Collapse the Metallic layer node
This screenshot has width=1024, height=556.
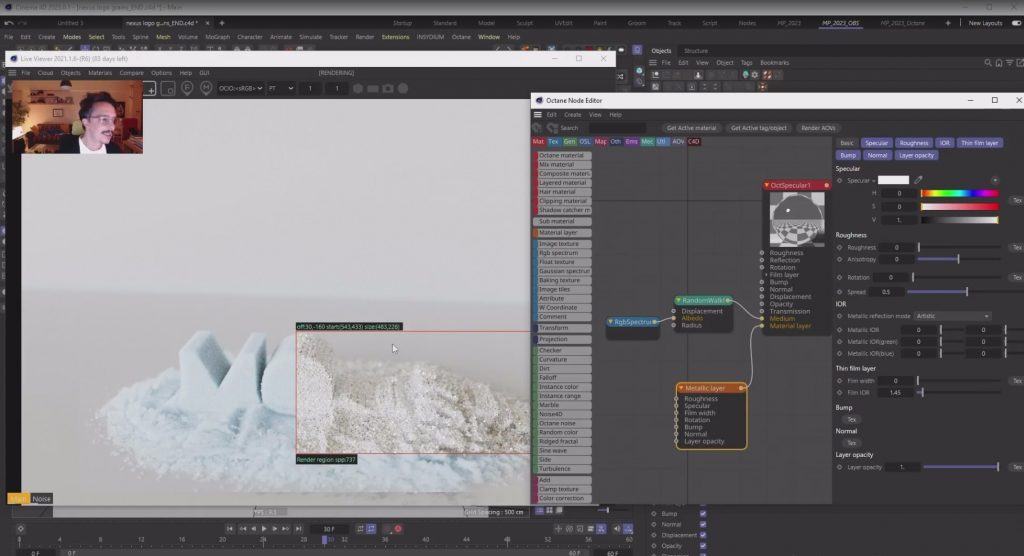pos(681,388)
